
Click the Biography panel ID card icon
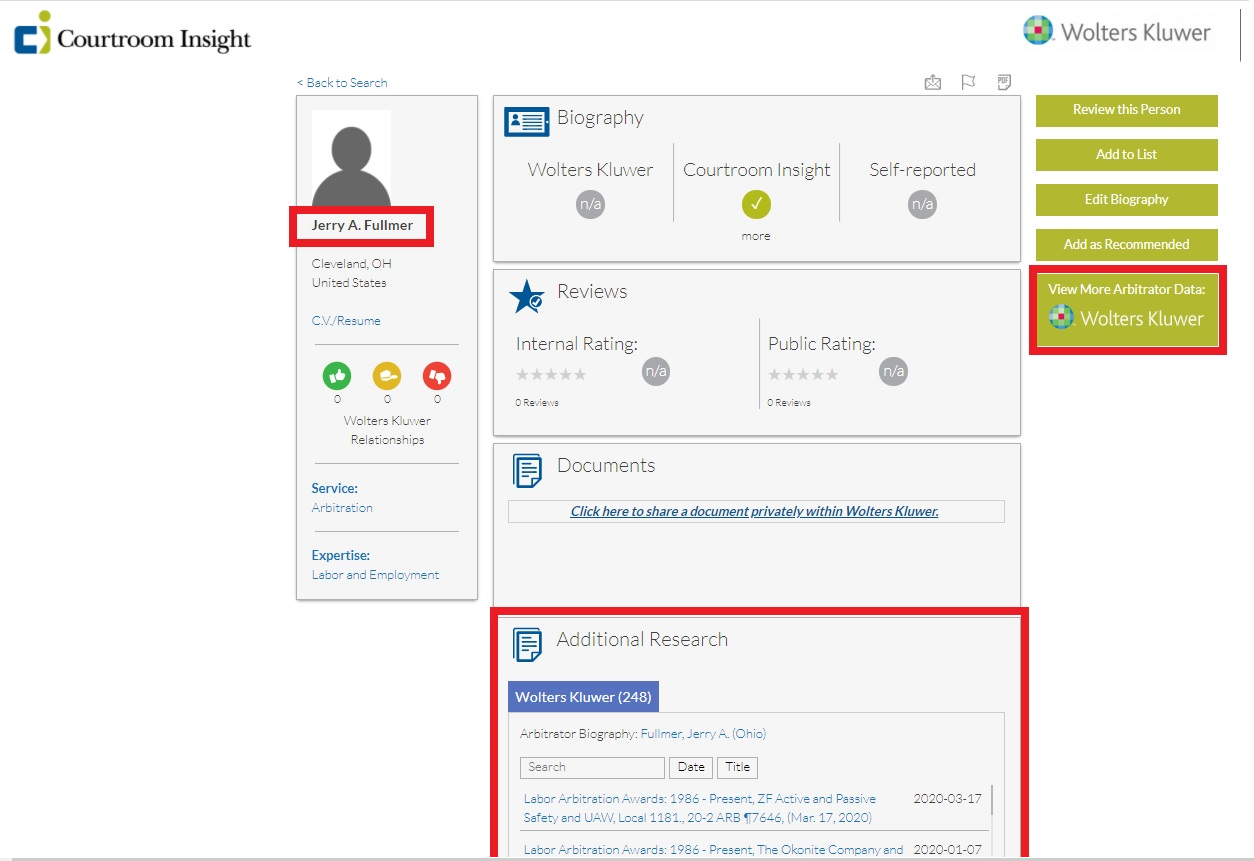pyautogui.click(x=527, y=120)
